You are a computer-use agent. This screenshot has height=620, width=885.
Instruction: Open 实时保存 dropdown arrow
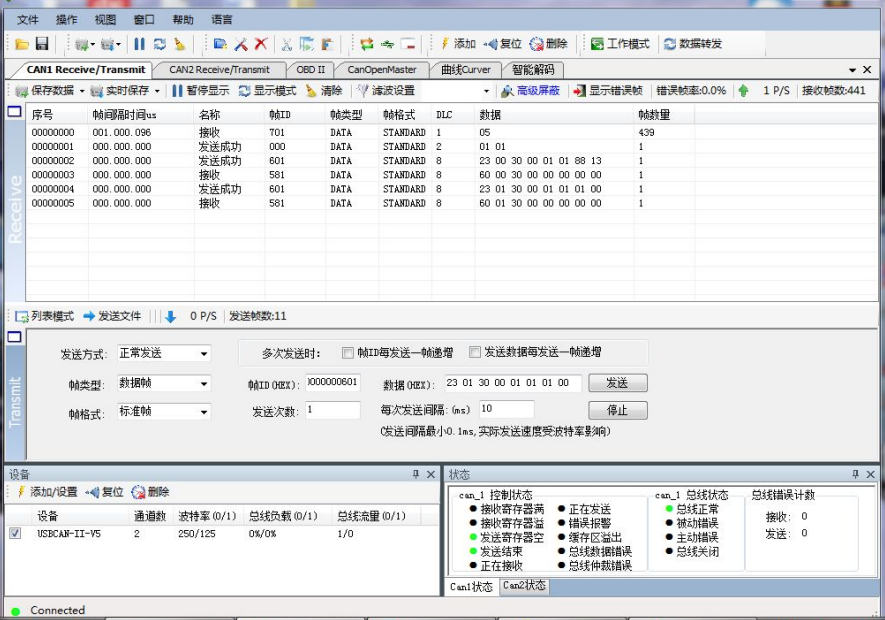pos(157,91)
